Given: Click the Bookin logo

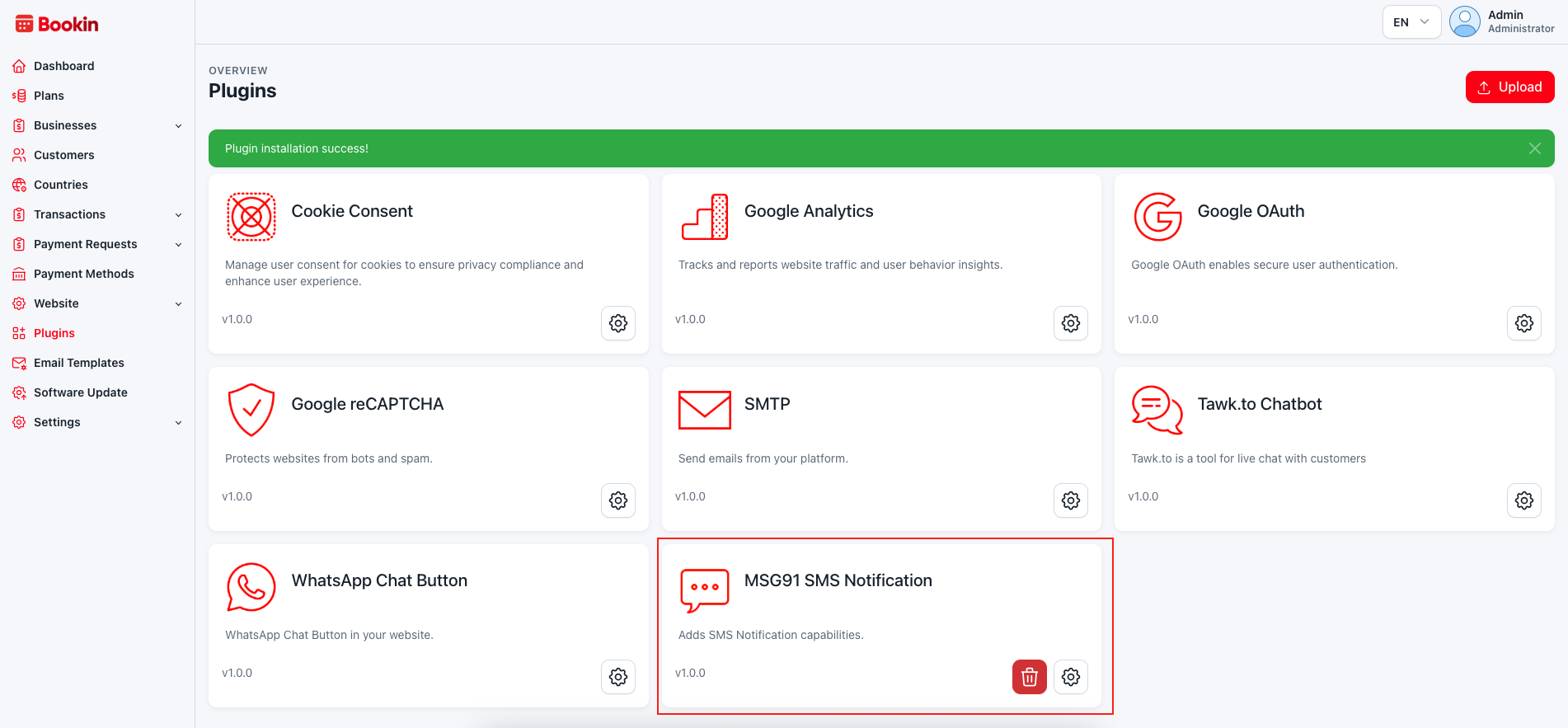Looking at the screenshot, I should click(57, 24).
